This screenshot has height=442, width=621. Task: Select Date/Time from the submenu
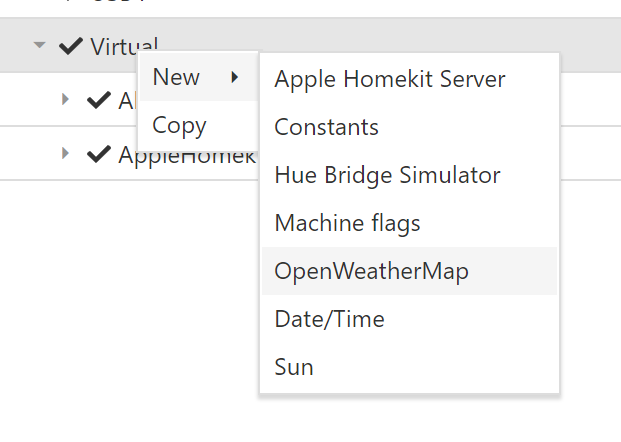pyautogui.click(x=410, y=319)
